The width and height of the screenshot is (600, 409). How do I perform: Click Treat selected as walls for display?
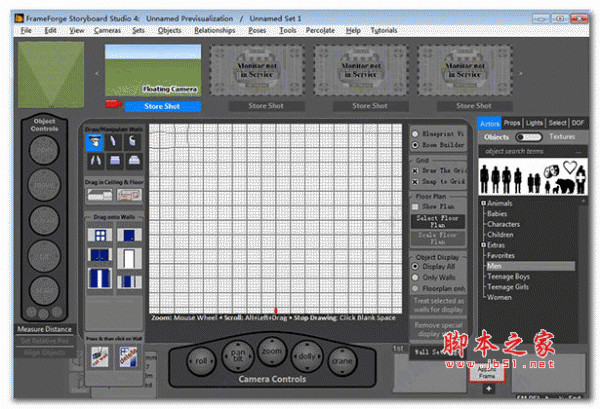point(438,305)
